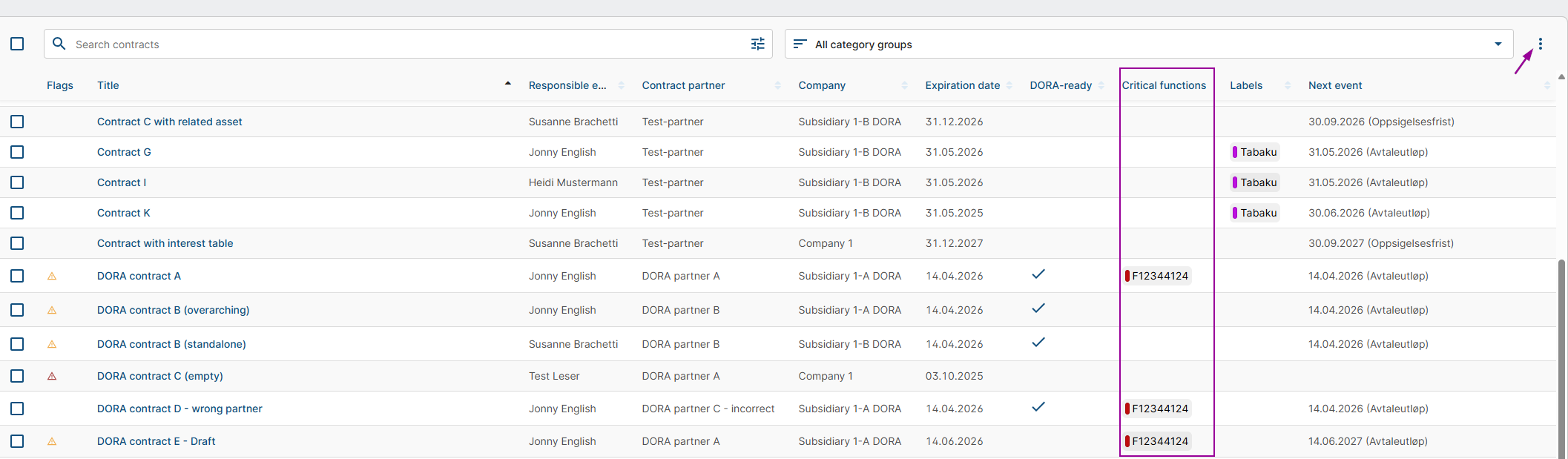Click the search magnifier icon
The height and width of the screenshot is (459, 1568).
[59, 44]
